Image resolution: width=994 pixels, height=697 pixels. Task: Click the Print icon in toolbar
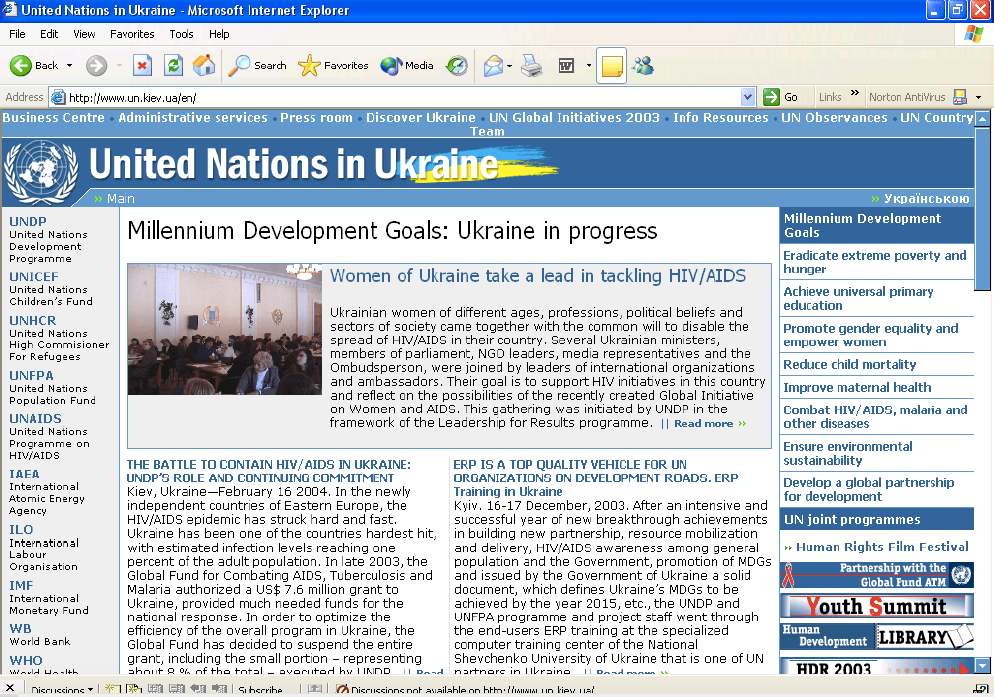(x=531, y=66)
